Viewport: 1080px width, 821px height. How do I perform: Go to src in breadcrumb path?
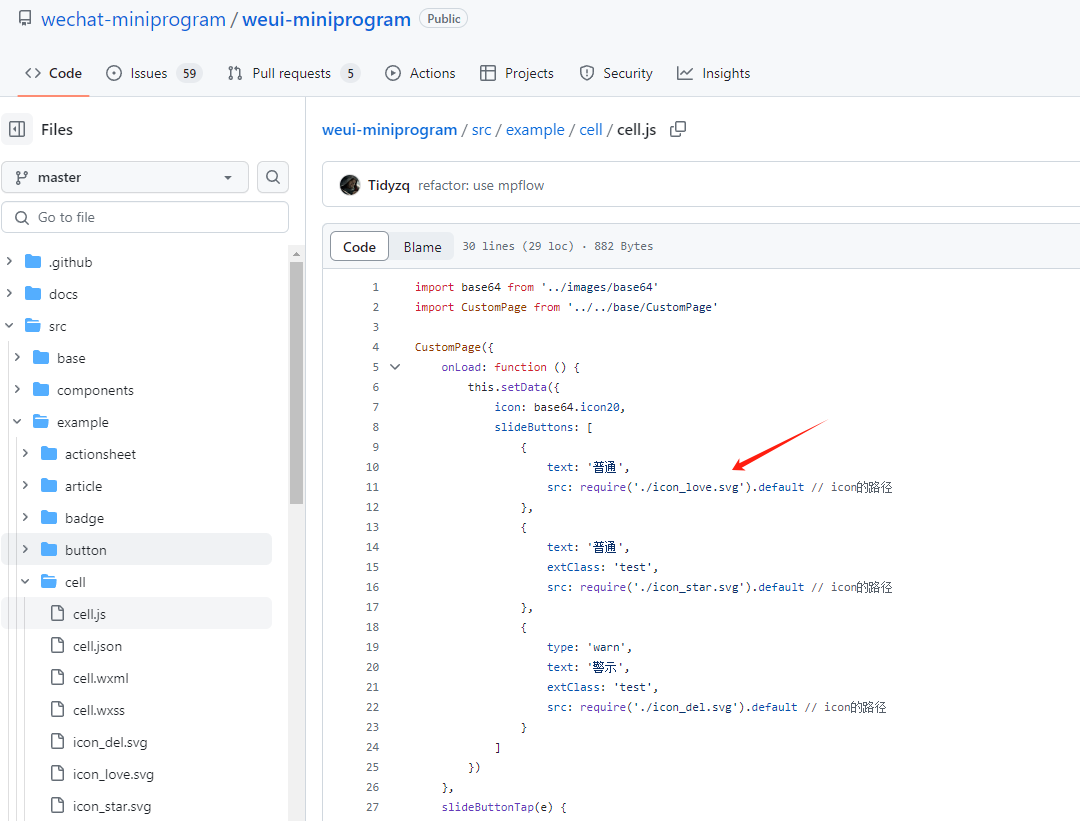coord(481,129)
